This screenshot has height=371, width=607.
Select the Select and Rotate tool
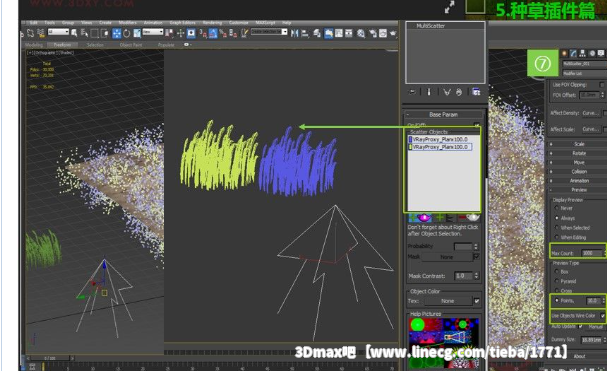[127, 33]
